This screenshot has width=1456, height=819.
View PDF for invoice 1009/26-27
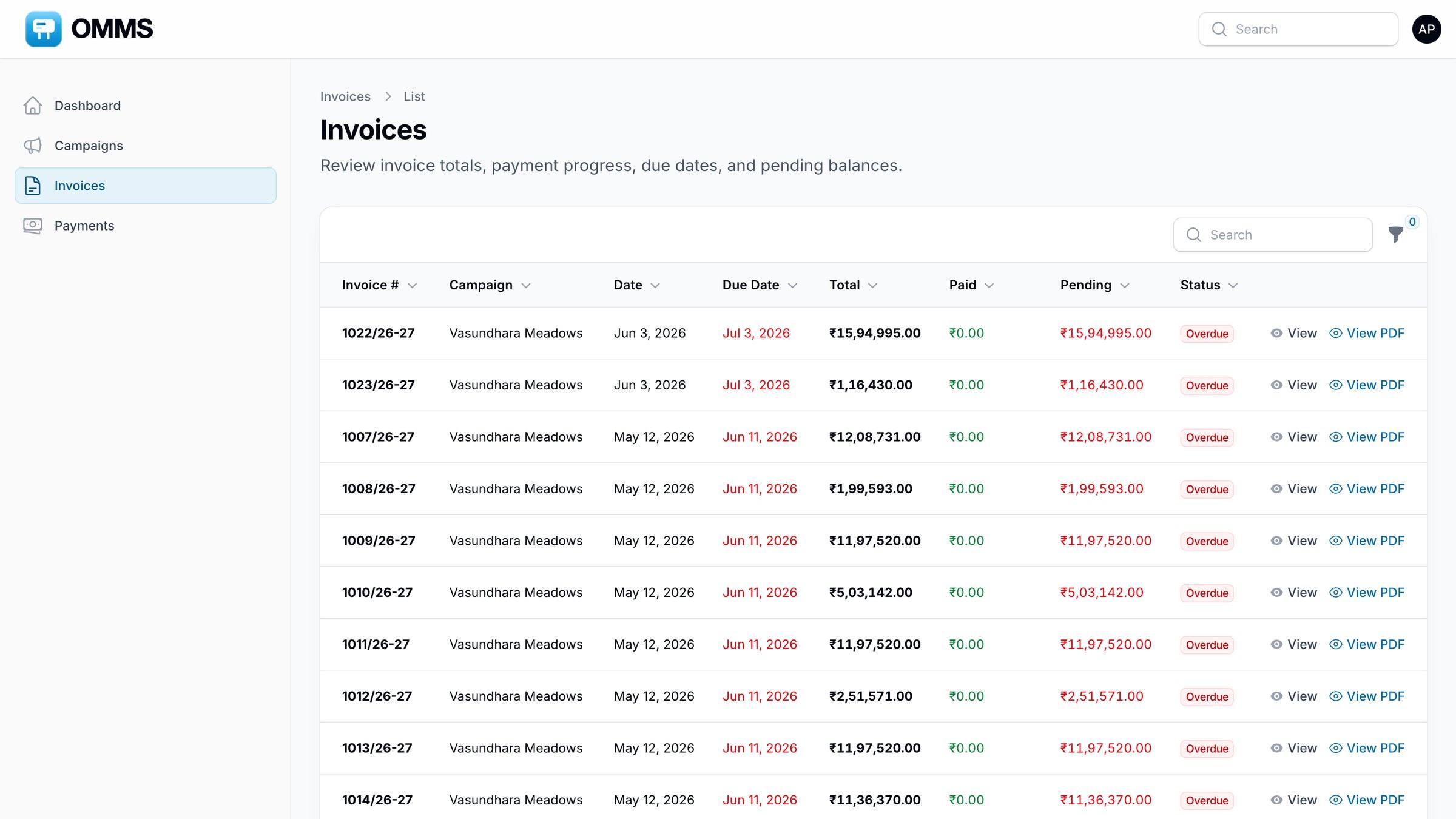point(1366,541)
